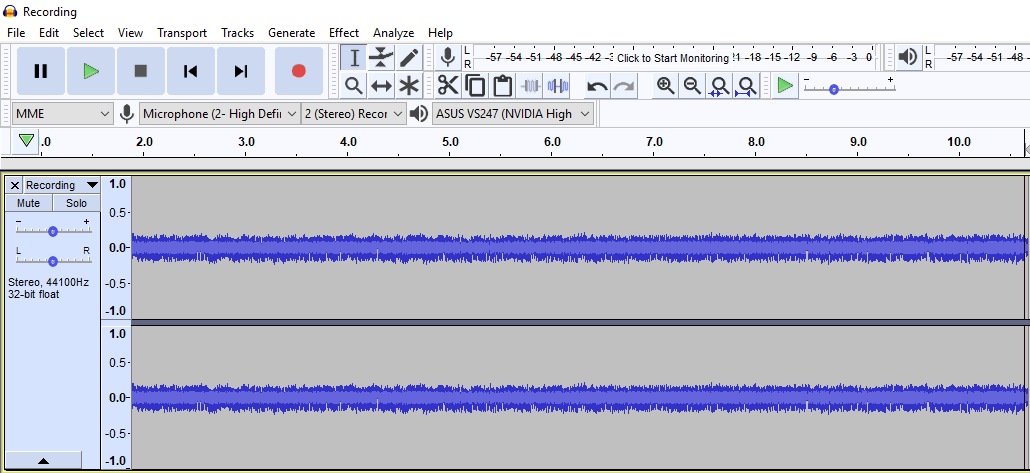Click the '32-bit float' track format text
The height and width of the screenshot is (473, 1030).
[34, 294]
